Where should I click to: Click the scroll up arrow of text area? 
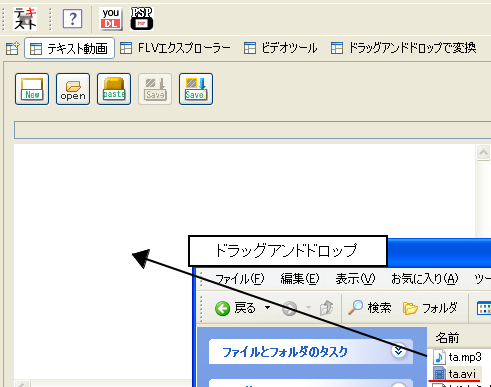[483, 153]
